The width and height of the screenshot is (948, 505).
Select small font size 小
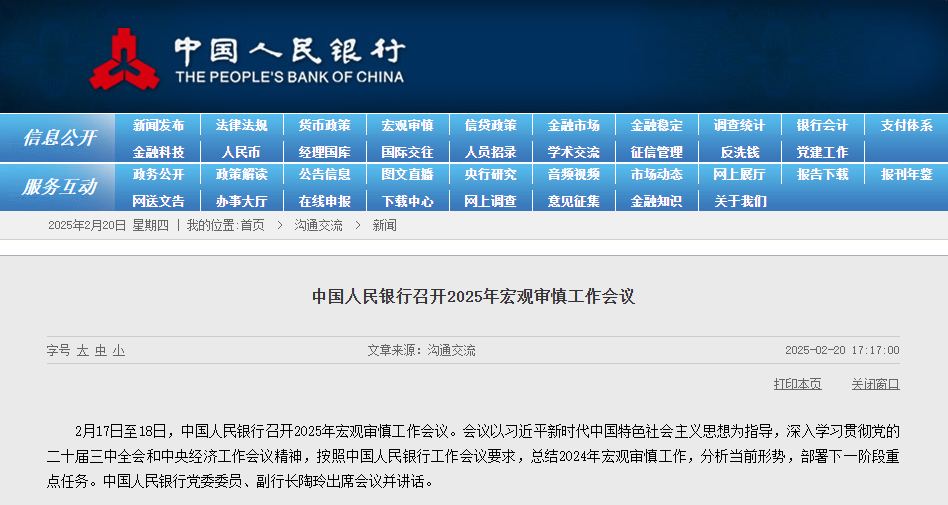[118, 351]
